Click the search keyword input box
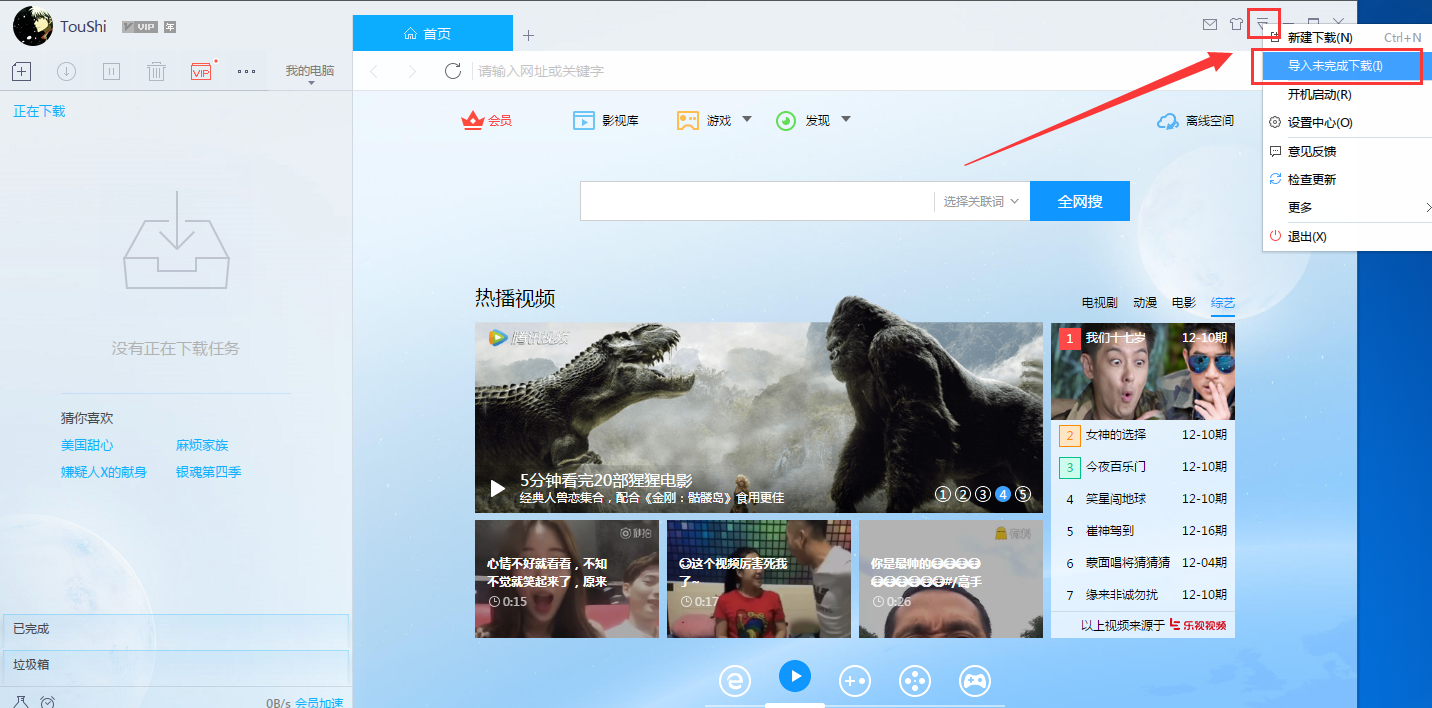Screen dimensions: 1432x708 pos(757,201)
